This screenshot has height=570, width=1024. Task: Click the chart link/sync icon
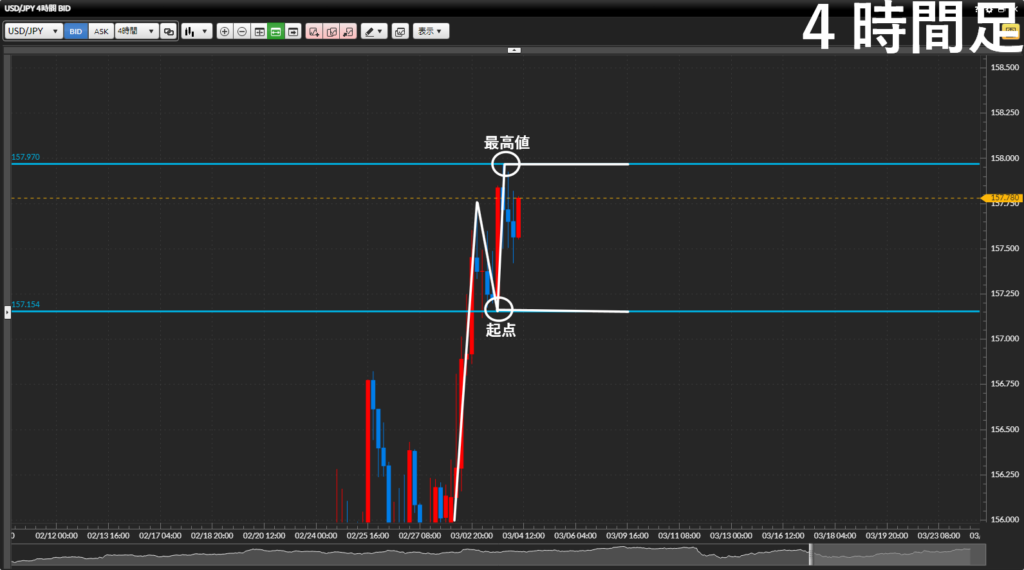[x=168, y=31]
